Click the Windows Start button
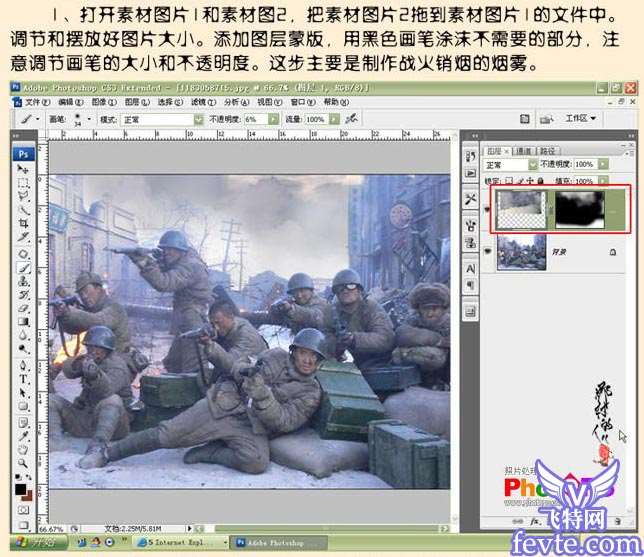The height and width of the screenshot is (557, 644). click(x=39, y=542)
